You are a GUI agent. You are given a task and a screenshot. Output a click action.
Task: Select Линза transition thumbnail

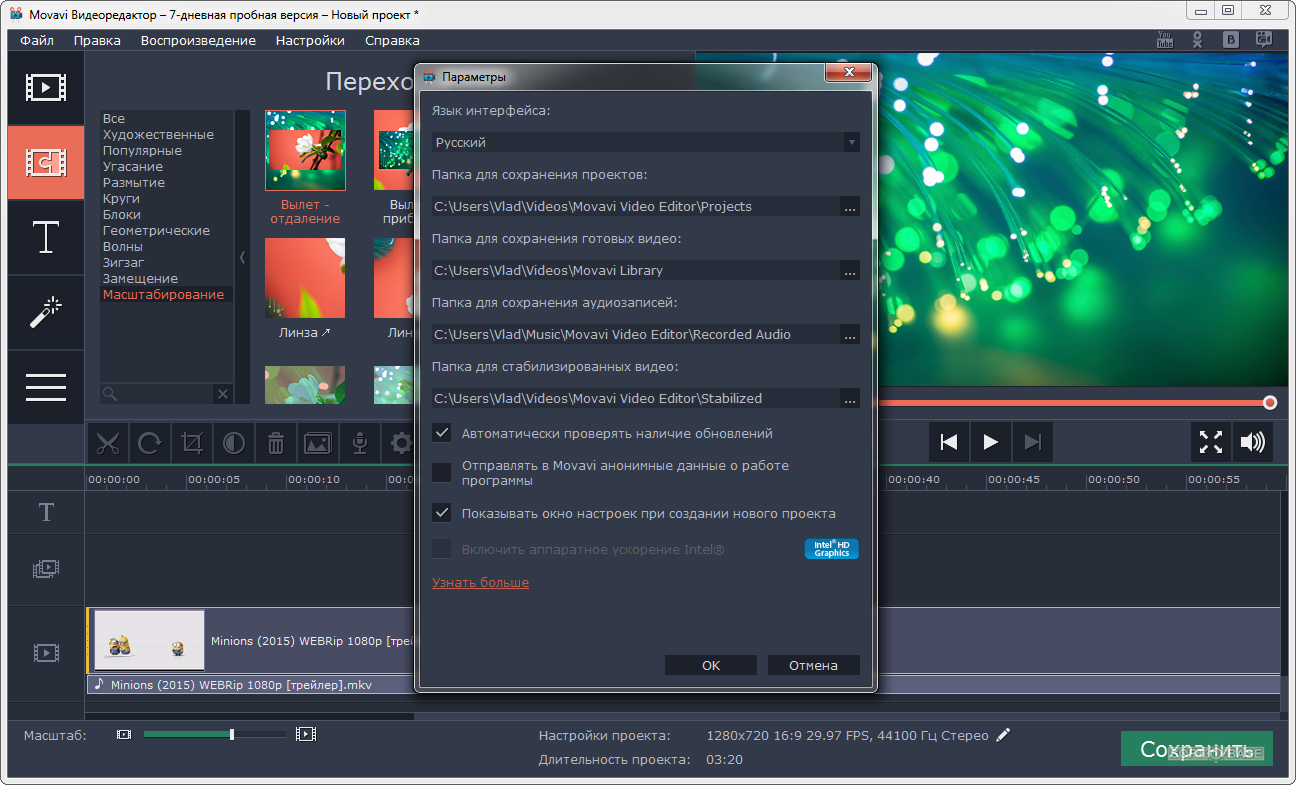tap(305, 278)
